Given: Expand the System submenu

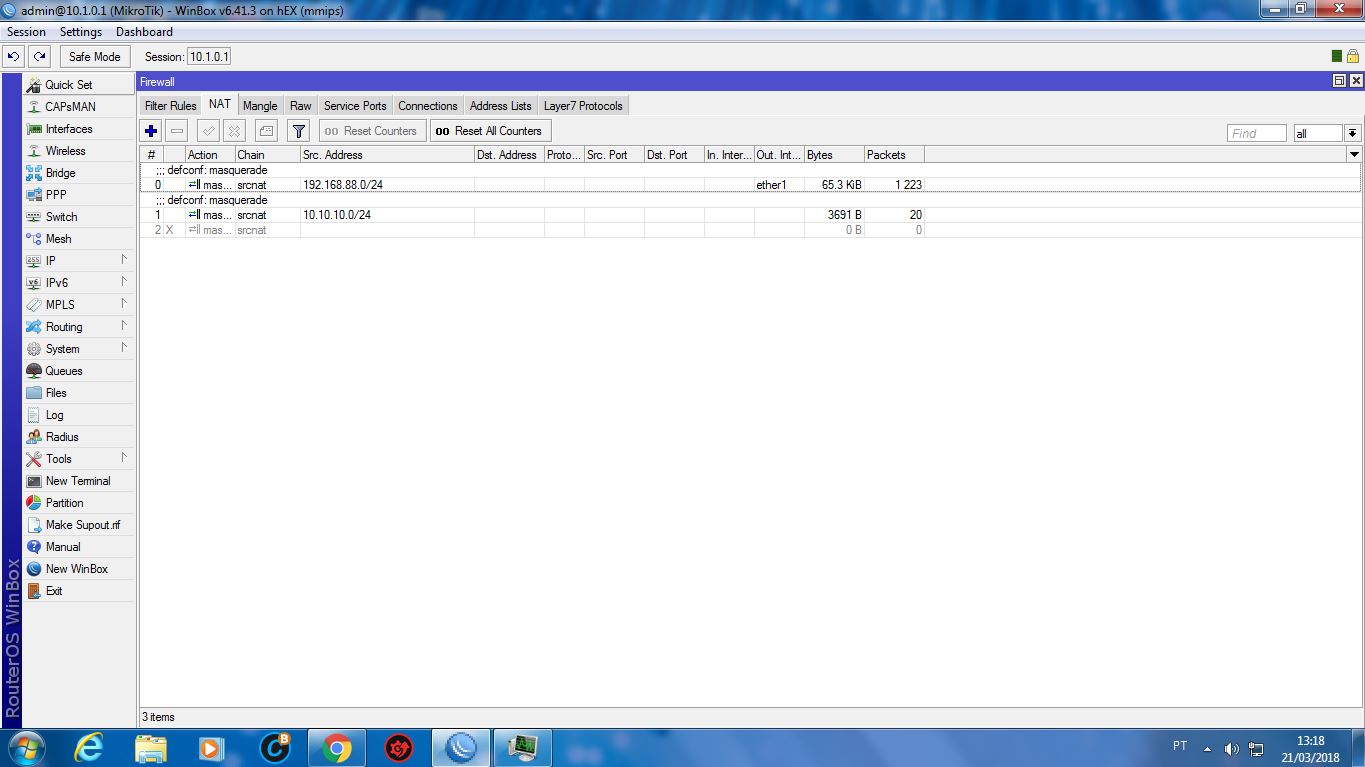Looking at the screenshot, I should [79, 349].
